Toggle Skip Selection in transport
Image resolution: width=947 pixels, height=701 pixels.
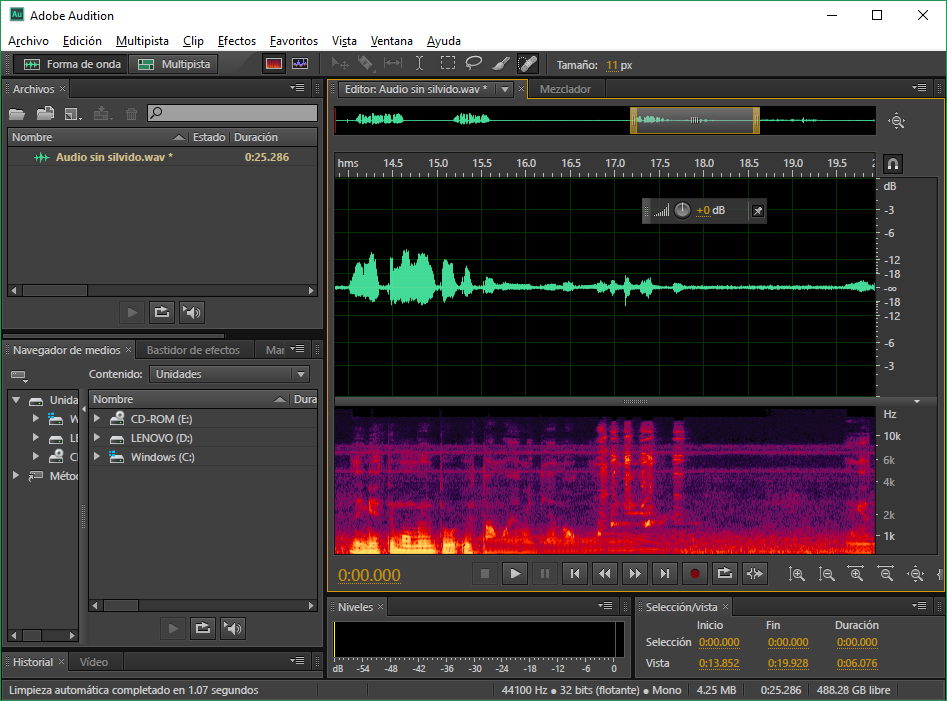(x=755, y=574)
